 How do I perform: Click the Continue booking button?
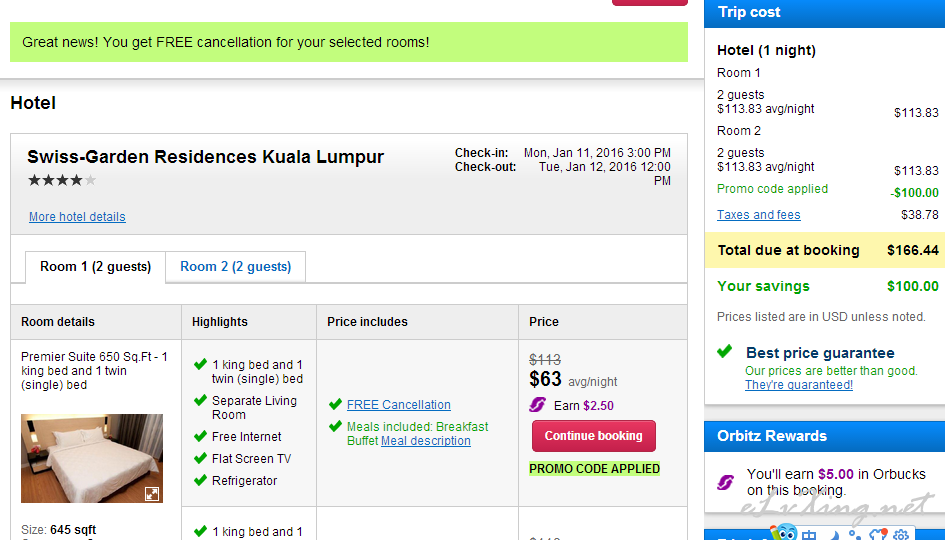(594, 436)
